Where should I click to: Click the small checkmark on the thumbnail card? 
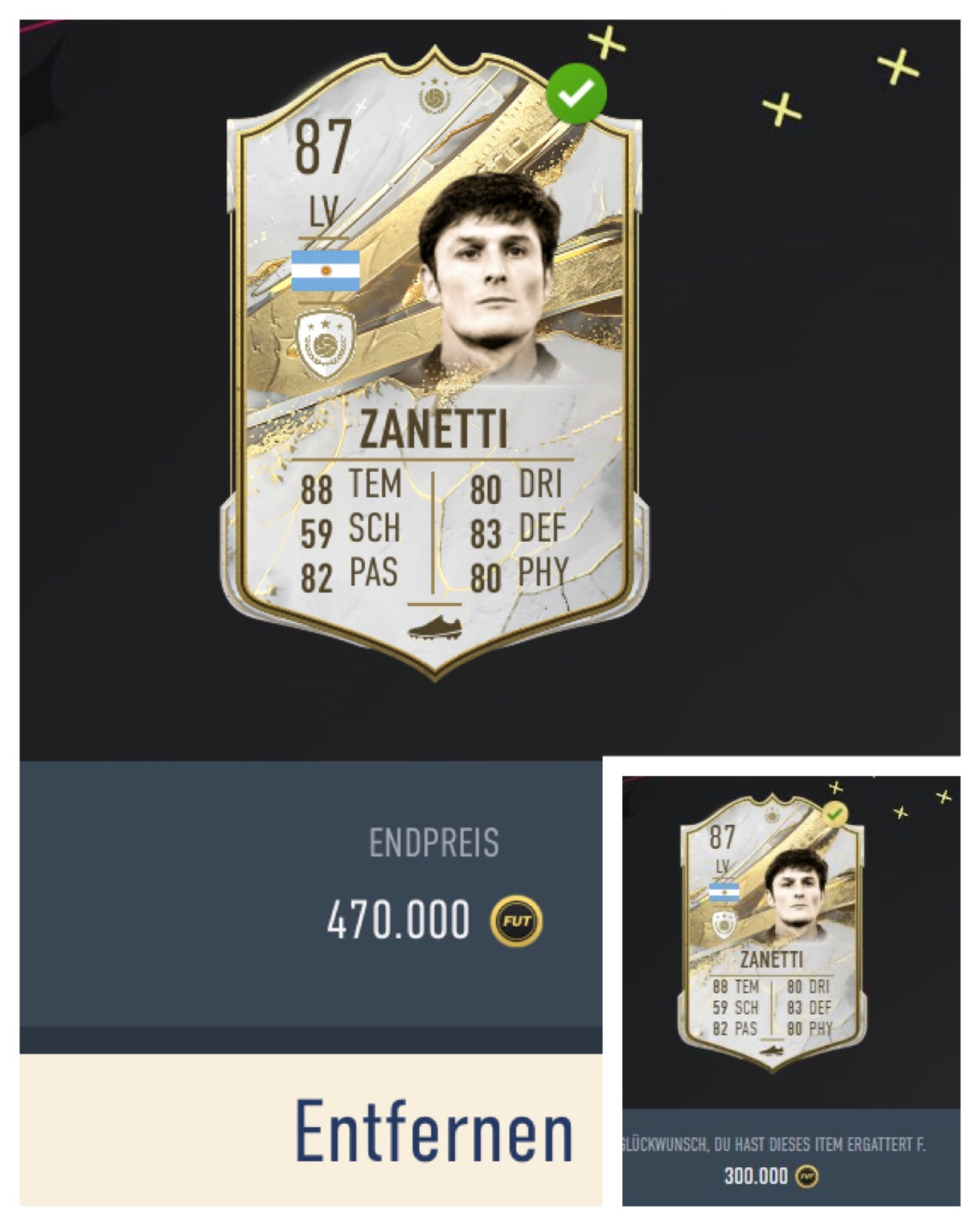click(x=835, y=814)
